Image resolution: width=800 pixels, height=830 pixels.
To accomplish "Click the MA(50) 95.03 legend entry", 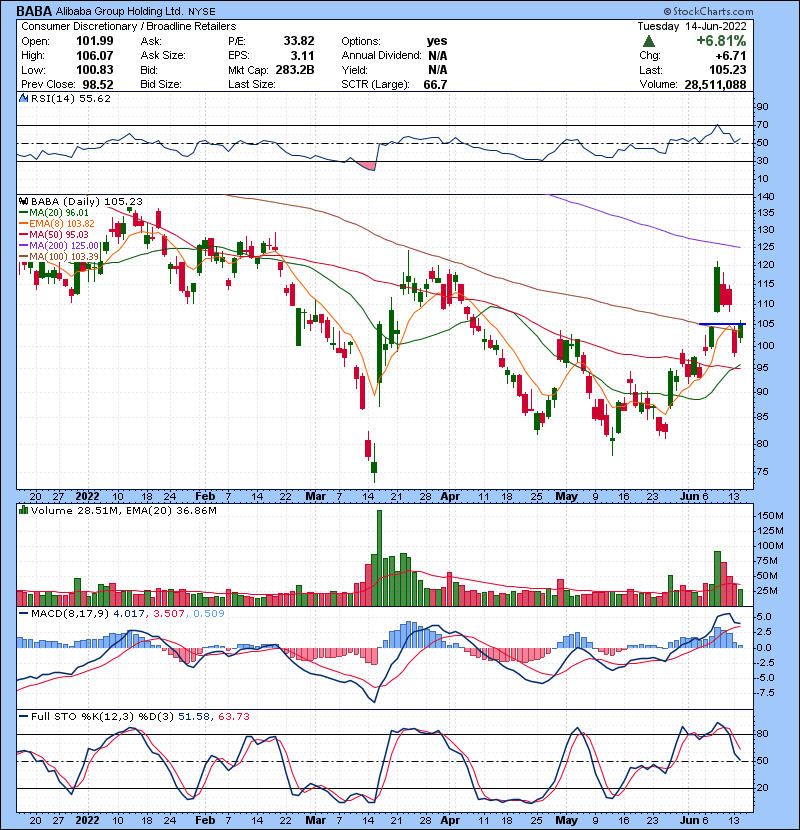I will [x=59, y=234].
